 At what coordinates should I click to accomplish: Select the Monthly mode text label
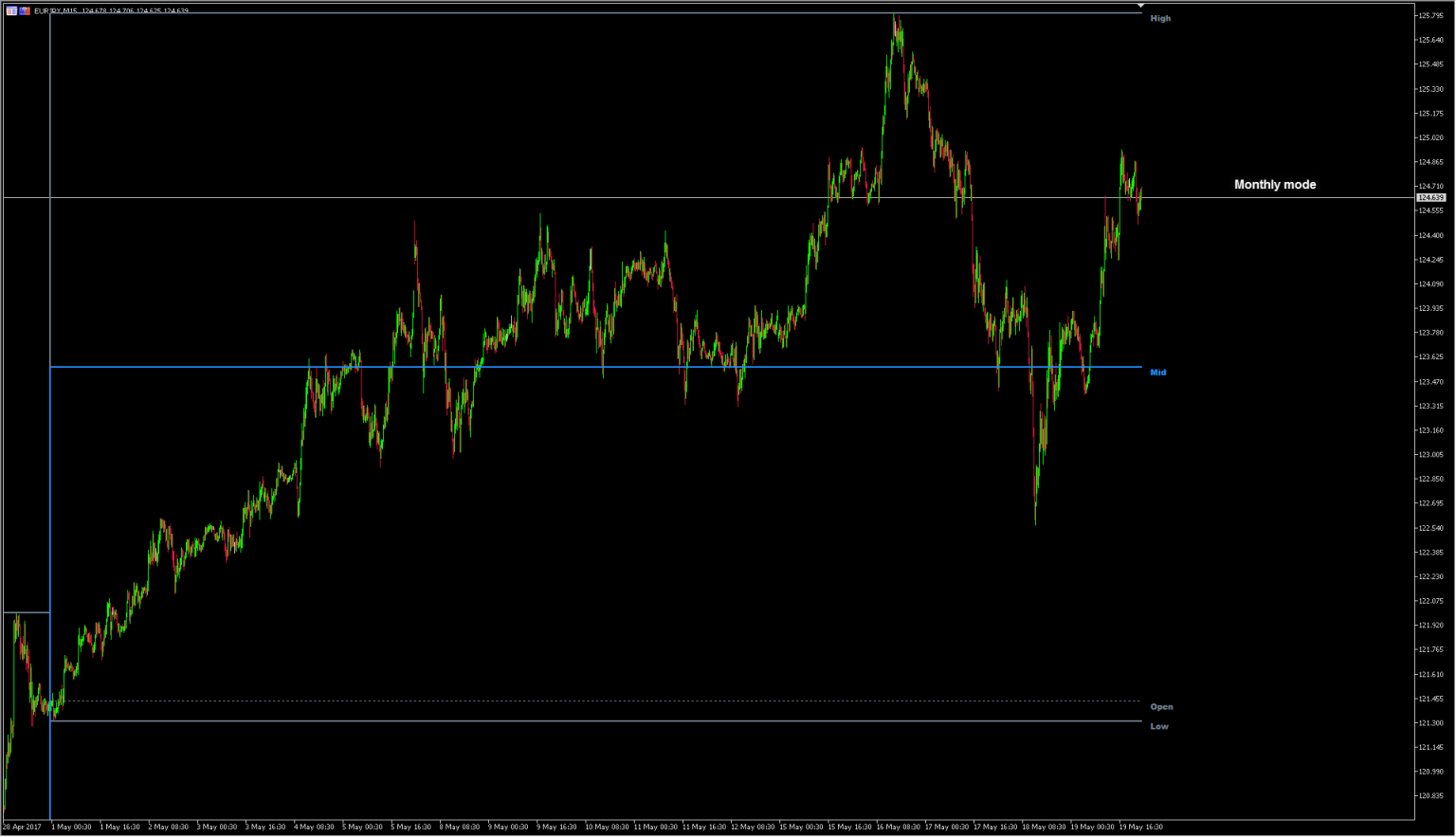pyautogui.click(x=1274, y=184)
